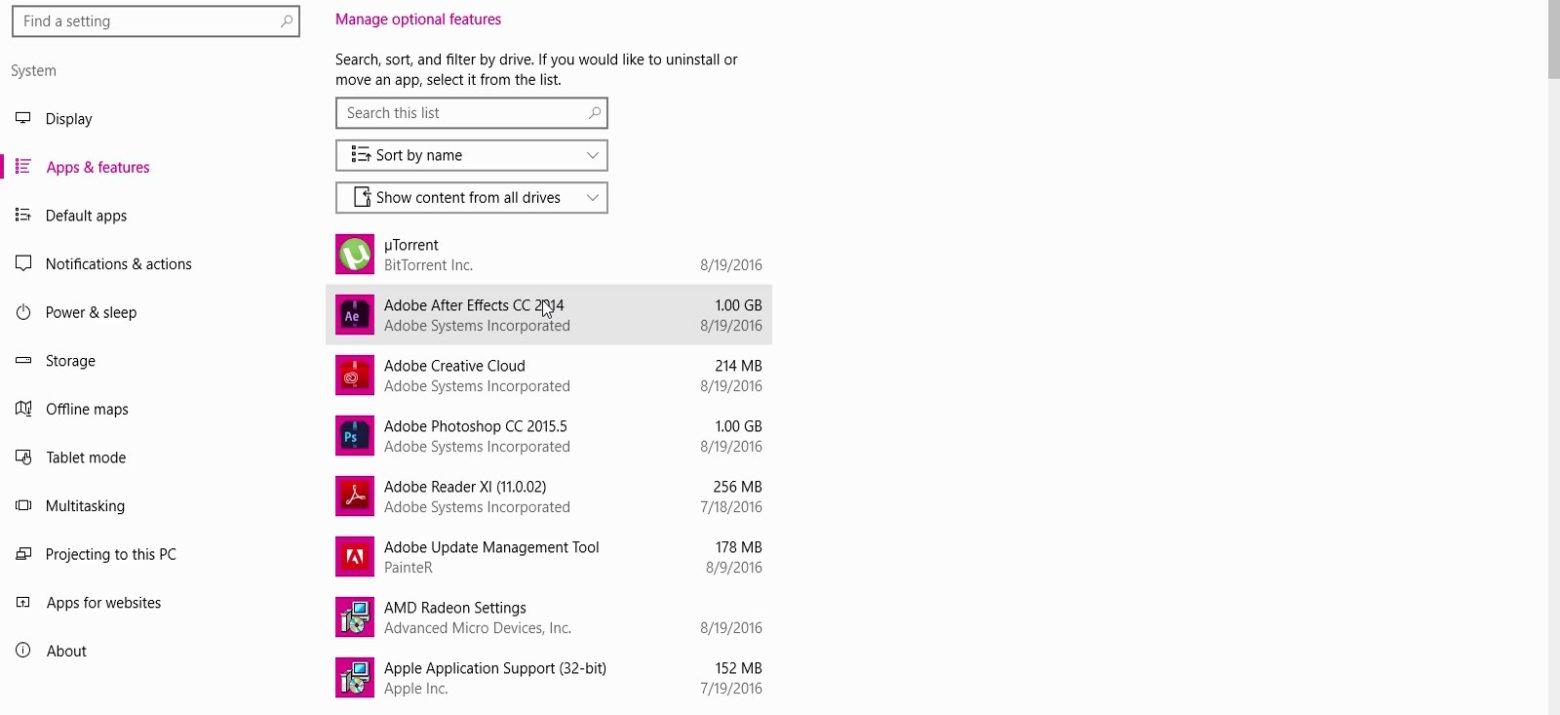Screen dimensions: 1560x715
Task: Click the Apple Application Support icon
Action: [354, 678]
